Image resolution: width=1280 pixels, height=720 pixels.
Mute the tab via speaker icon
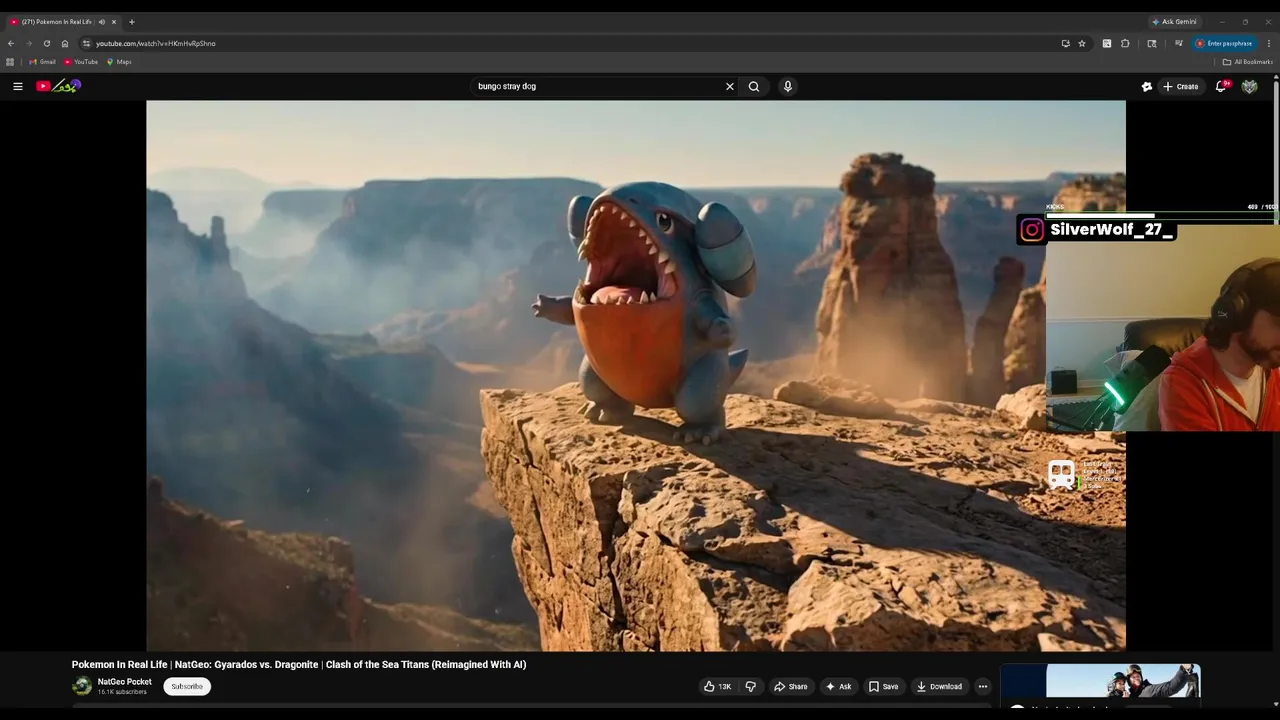tap(101, 21)
